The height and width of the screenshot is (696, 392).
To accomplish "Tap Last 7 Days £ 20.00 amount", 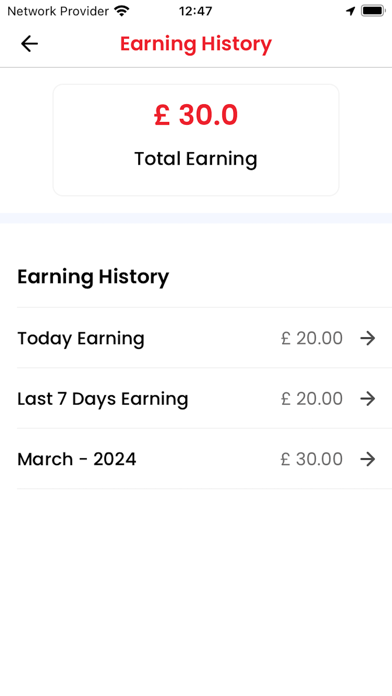I will [312, 399].
